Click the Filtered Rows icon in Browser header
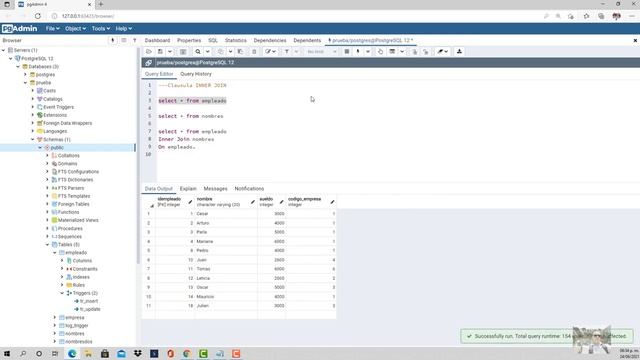 click(134, 40)
